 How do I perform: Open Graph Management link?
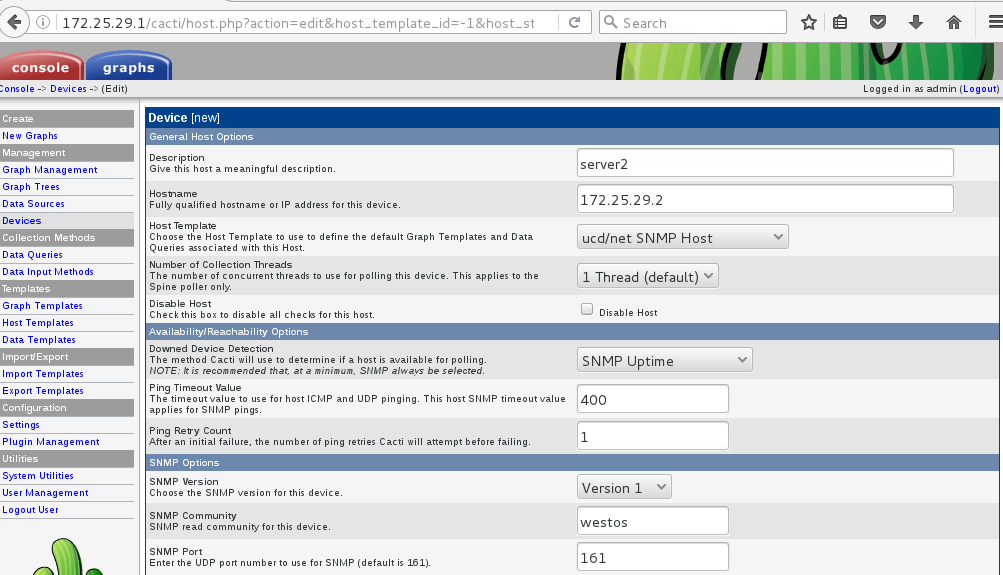point(49,169)
